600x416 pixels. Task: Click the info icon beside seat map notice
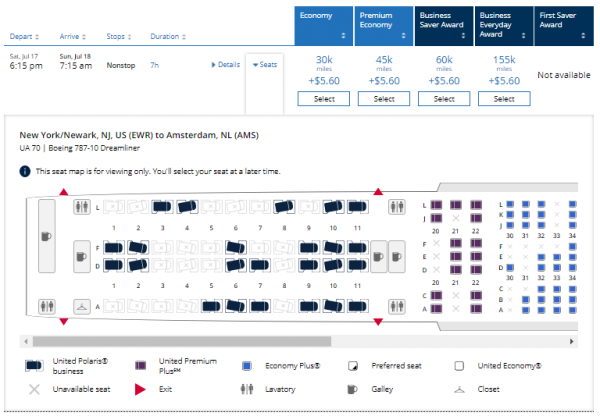point(24,171)
